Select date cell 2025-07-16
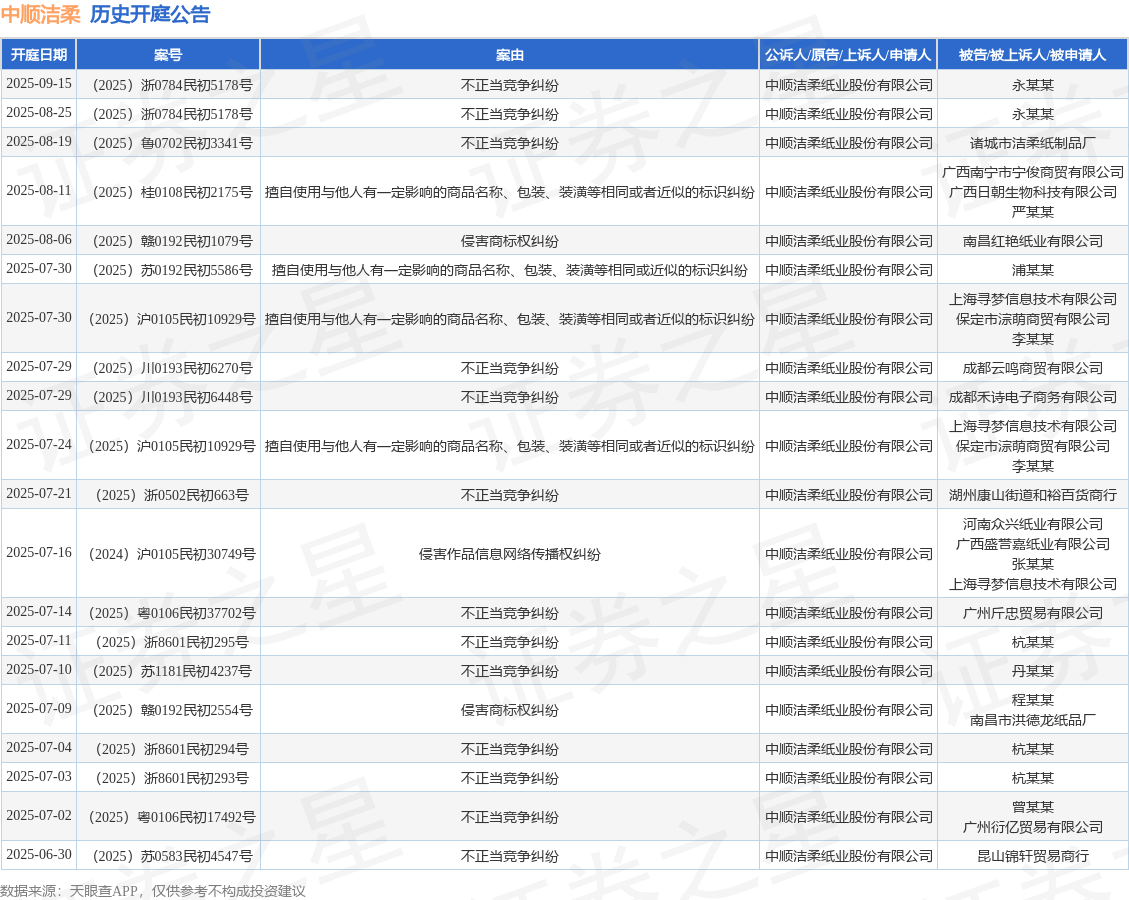This screenshot has width=1129, height=900. pyautogui.click(x=39, y=553)
